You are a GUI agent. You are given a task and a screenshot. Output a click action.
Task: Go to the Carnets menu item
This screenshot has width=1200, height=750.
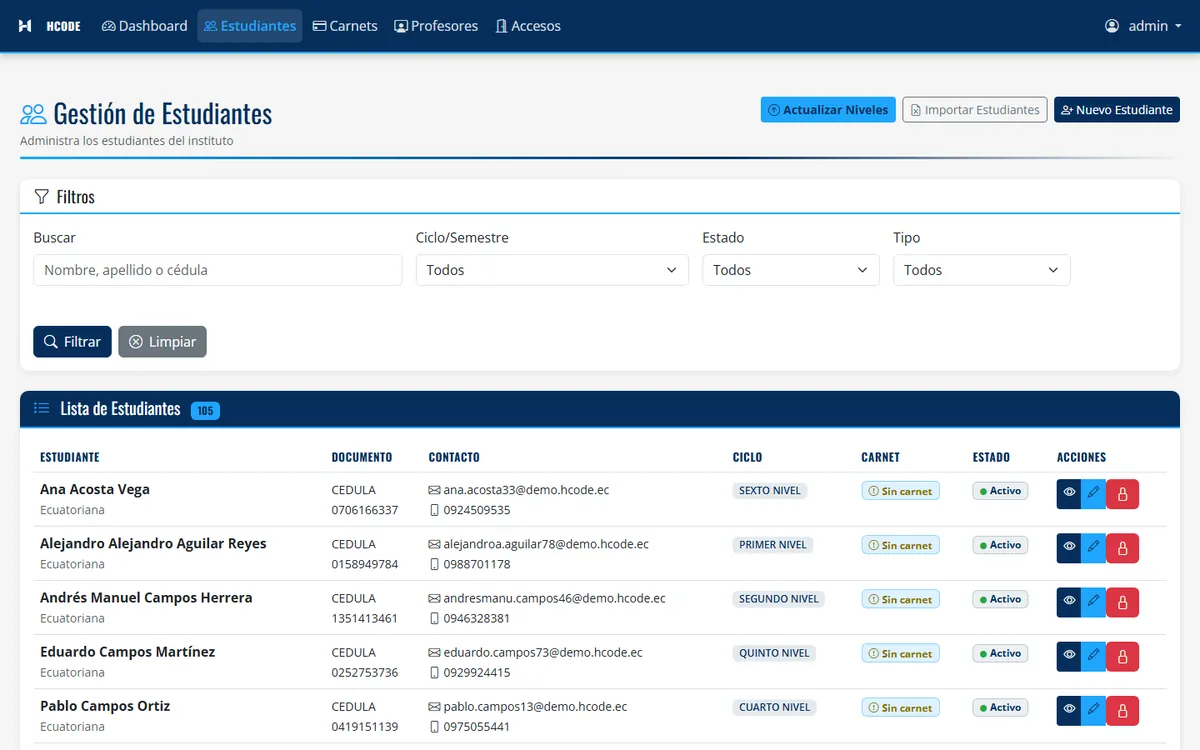click(x=345, y=26)
